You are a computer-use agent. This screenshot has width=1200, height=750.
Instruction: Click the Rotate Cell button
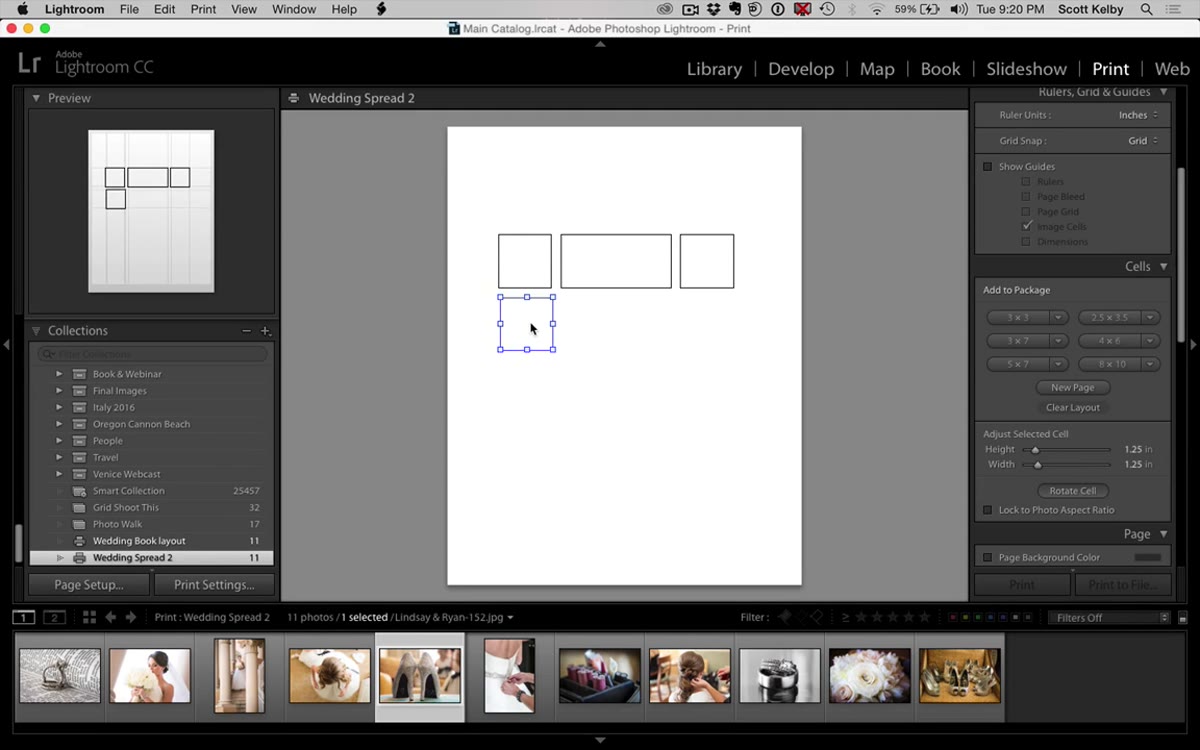[1072, 491]
